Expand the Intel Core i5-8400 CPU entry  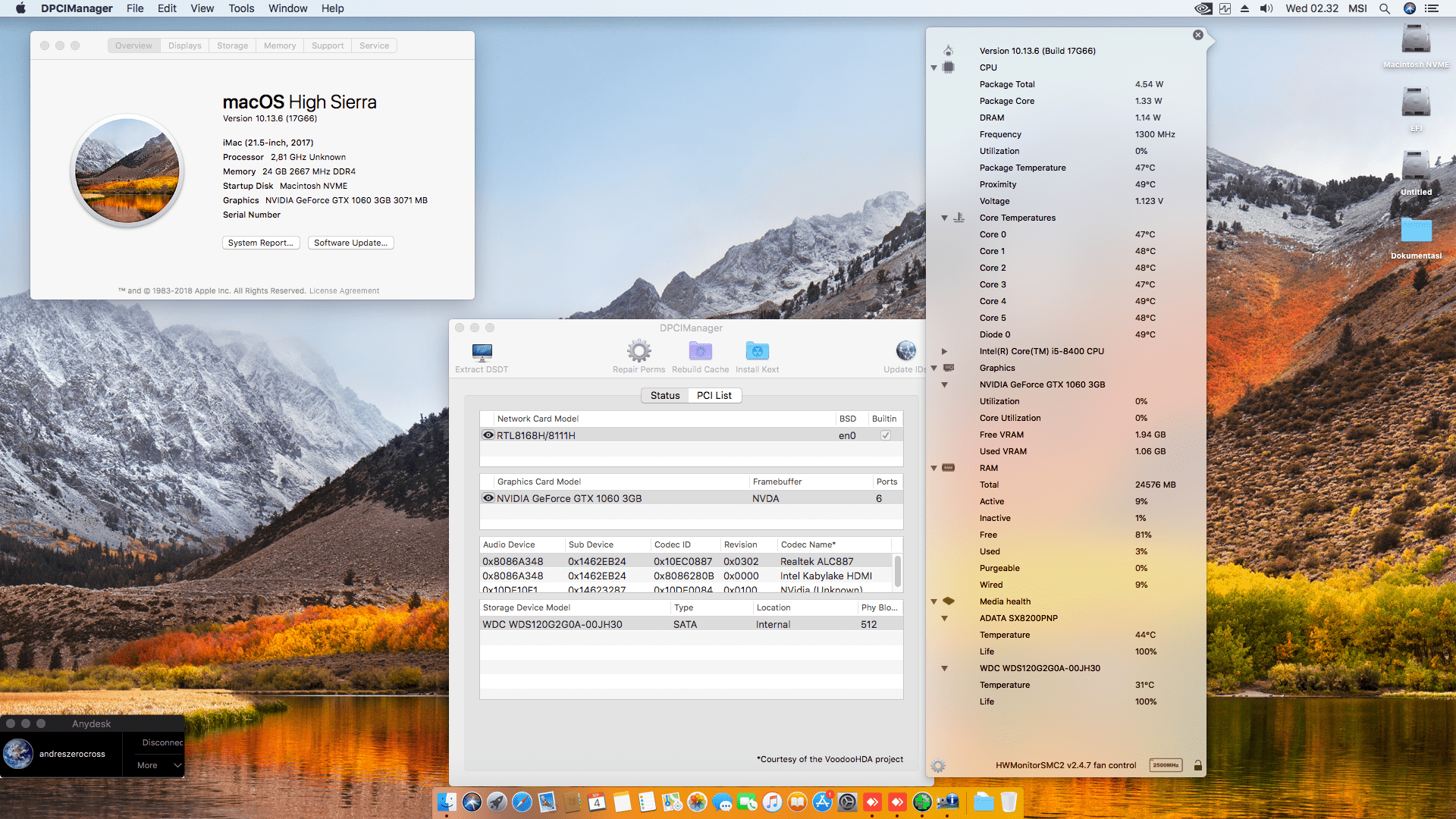(944, 350)
